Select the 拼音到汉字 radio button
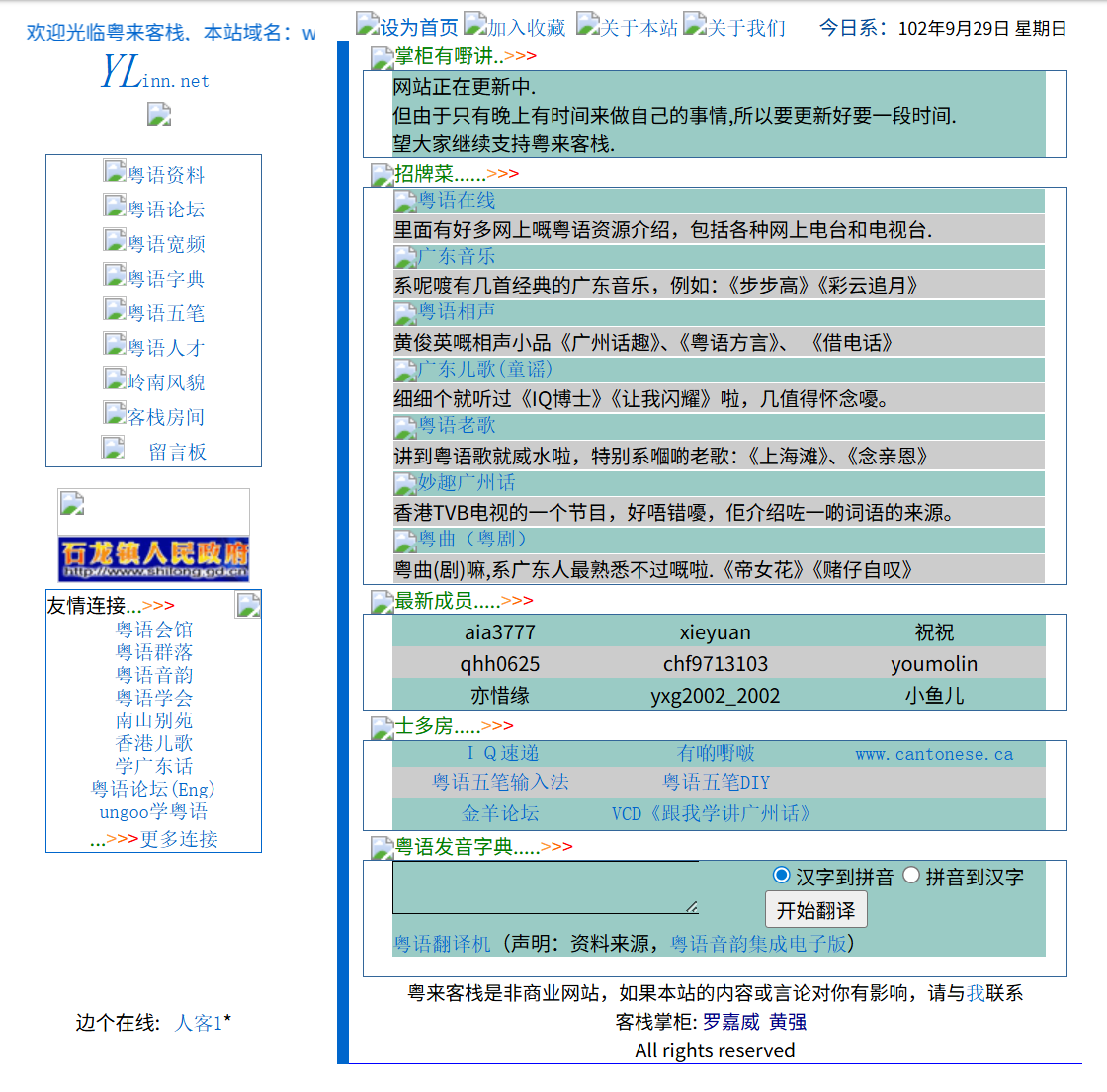The image size is (1107, 1092). coord(911,875)
